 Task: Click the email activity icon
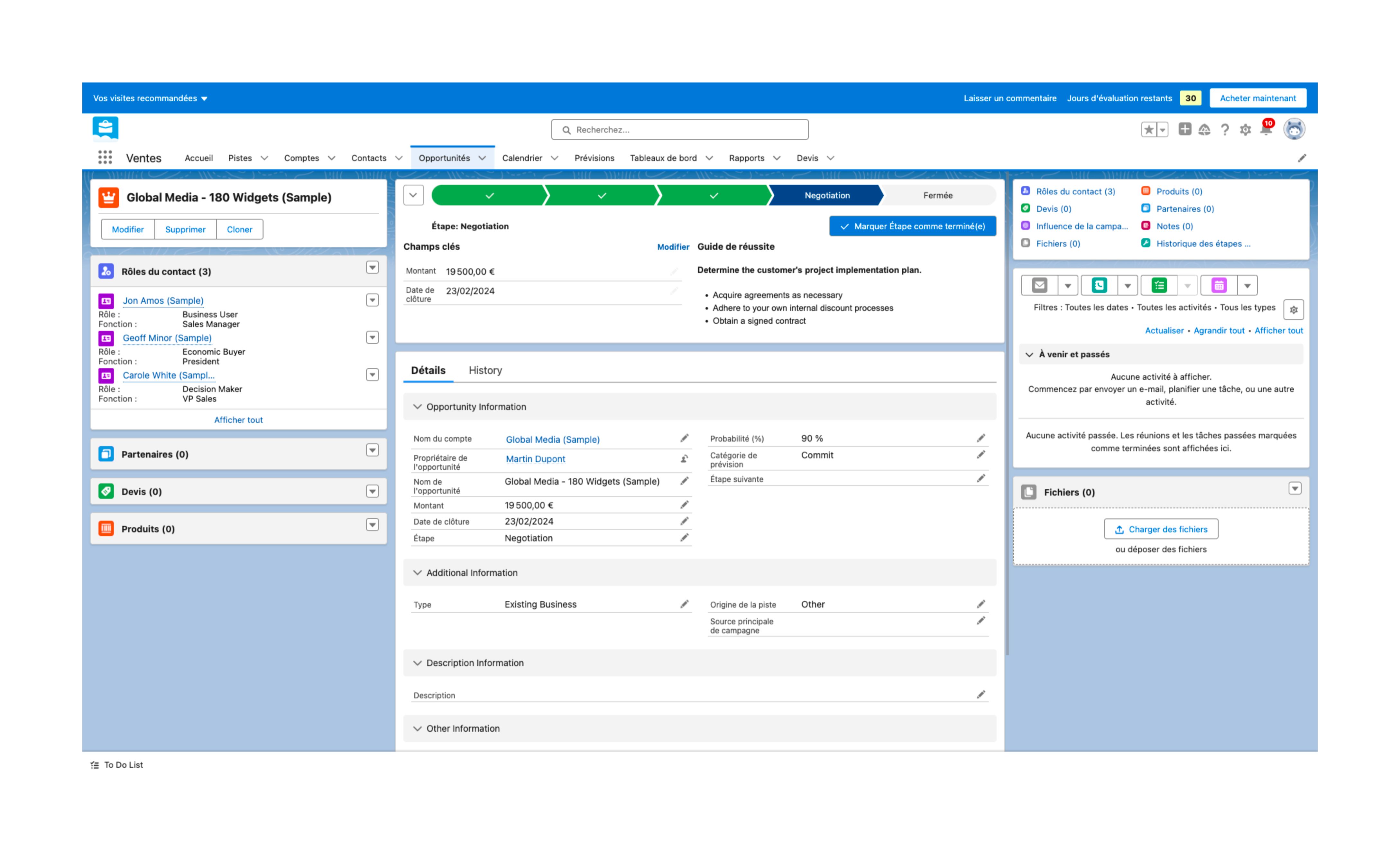click(x=1039, y=285)
